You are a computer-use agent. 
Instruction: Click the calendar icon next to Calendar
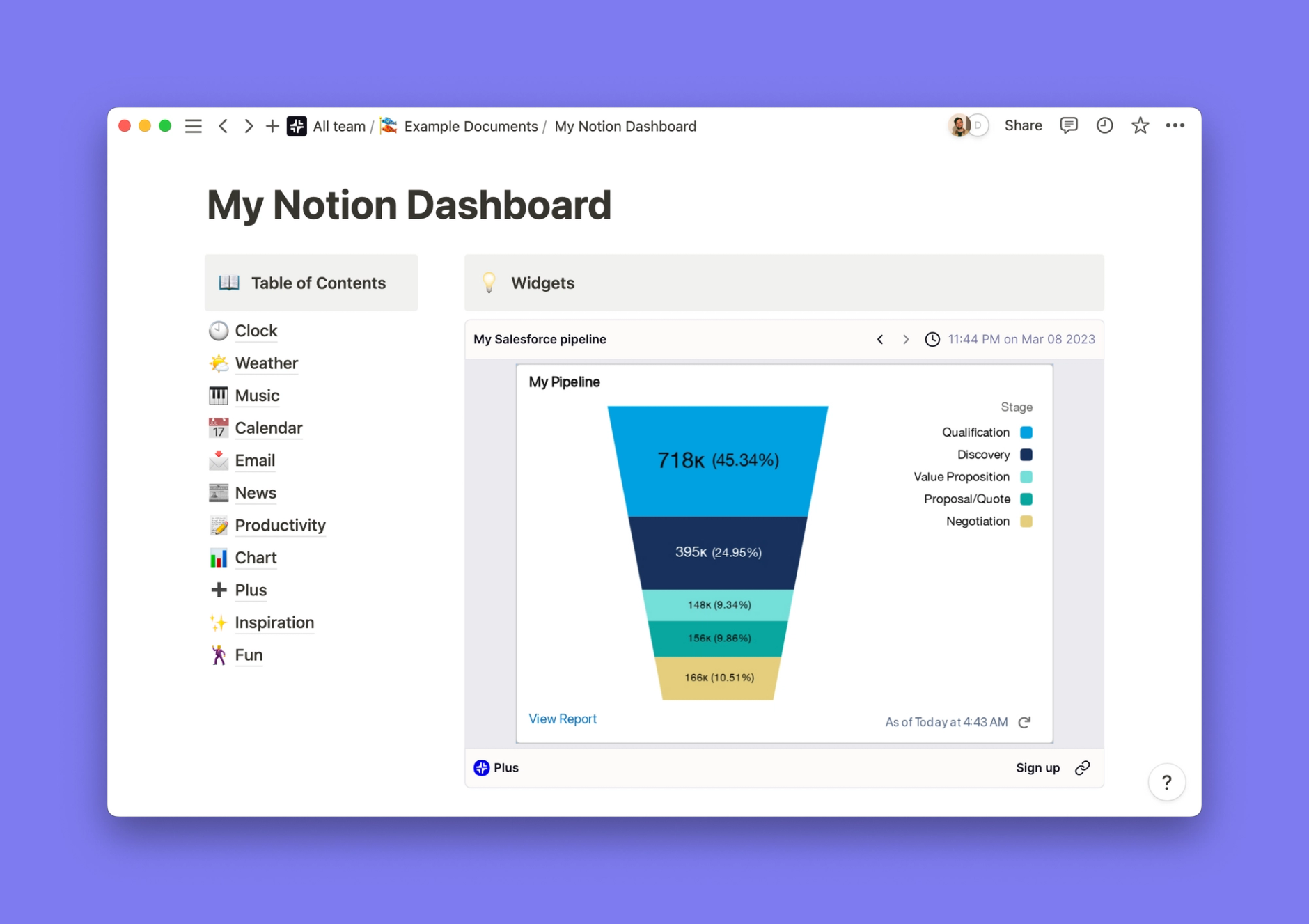pyautogui.click(x=219, y=428)
